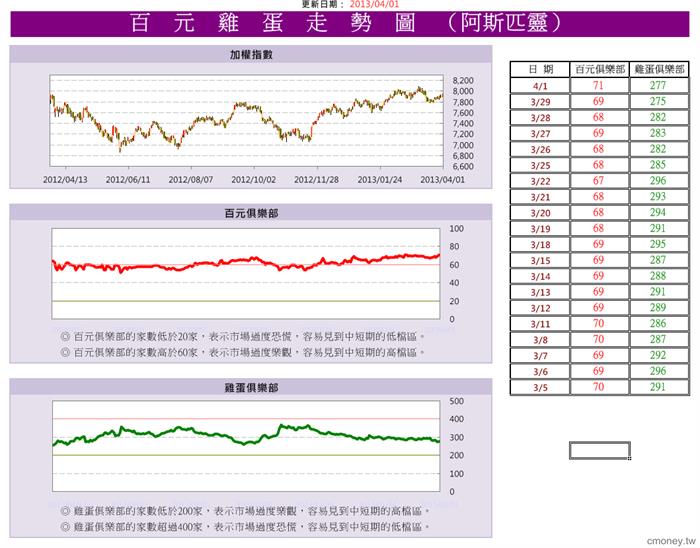Image resolution: width=700 pixels, height=548 pixels.
Task: Click the 3/19 date cell
Action: pyautogui.click(x=540, y=228)
